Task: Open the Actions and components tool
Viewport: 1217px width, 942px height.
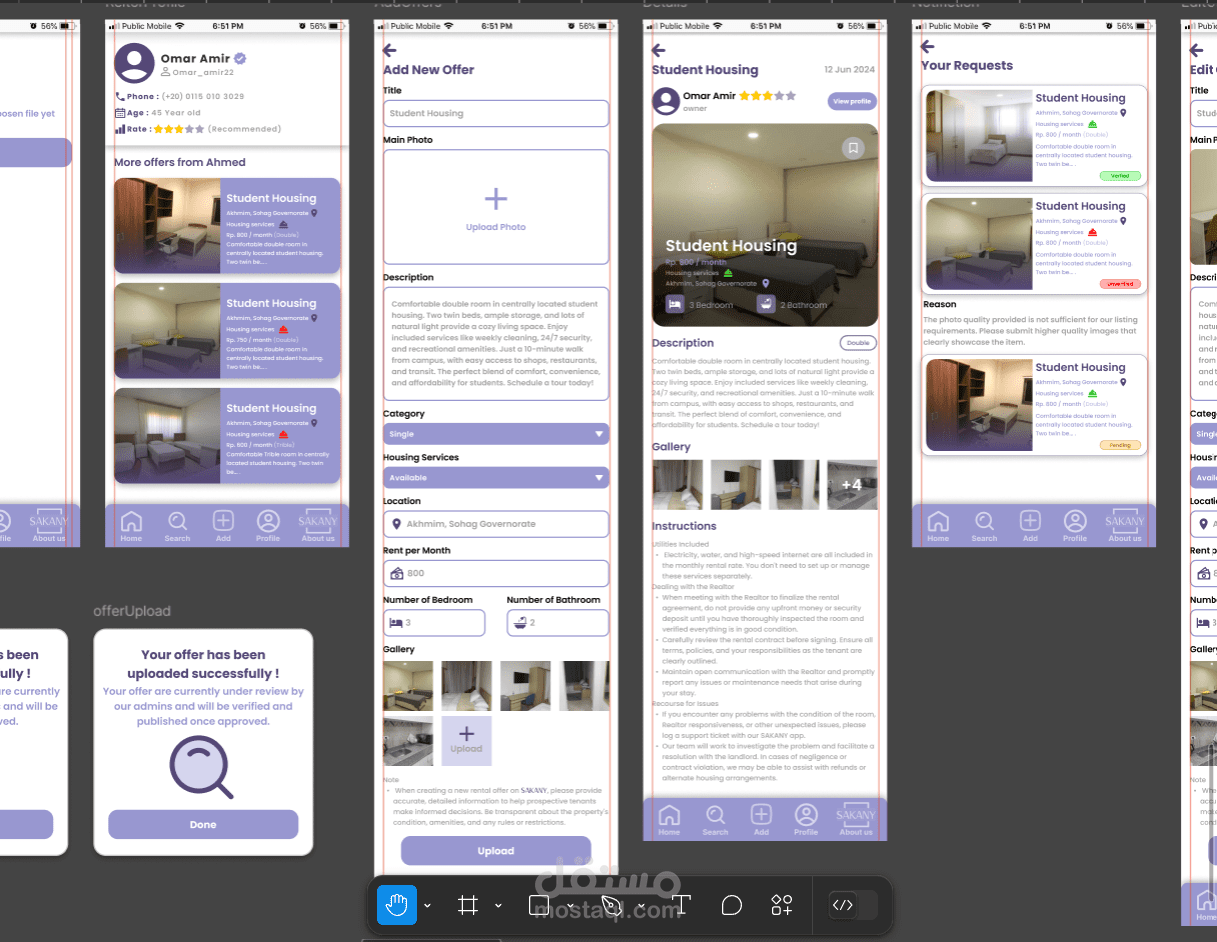Action: [782, 905]
